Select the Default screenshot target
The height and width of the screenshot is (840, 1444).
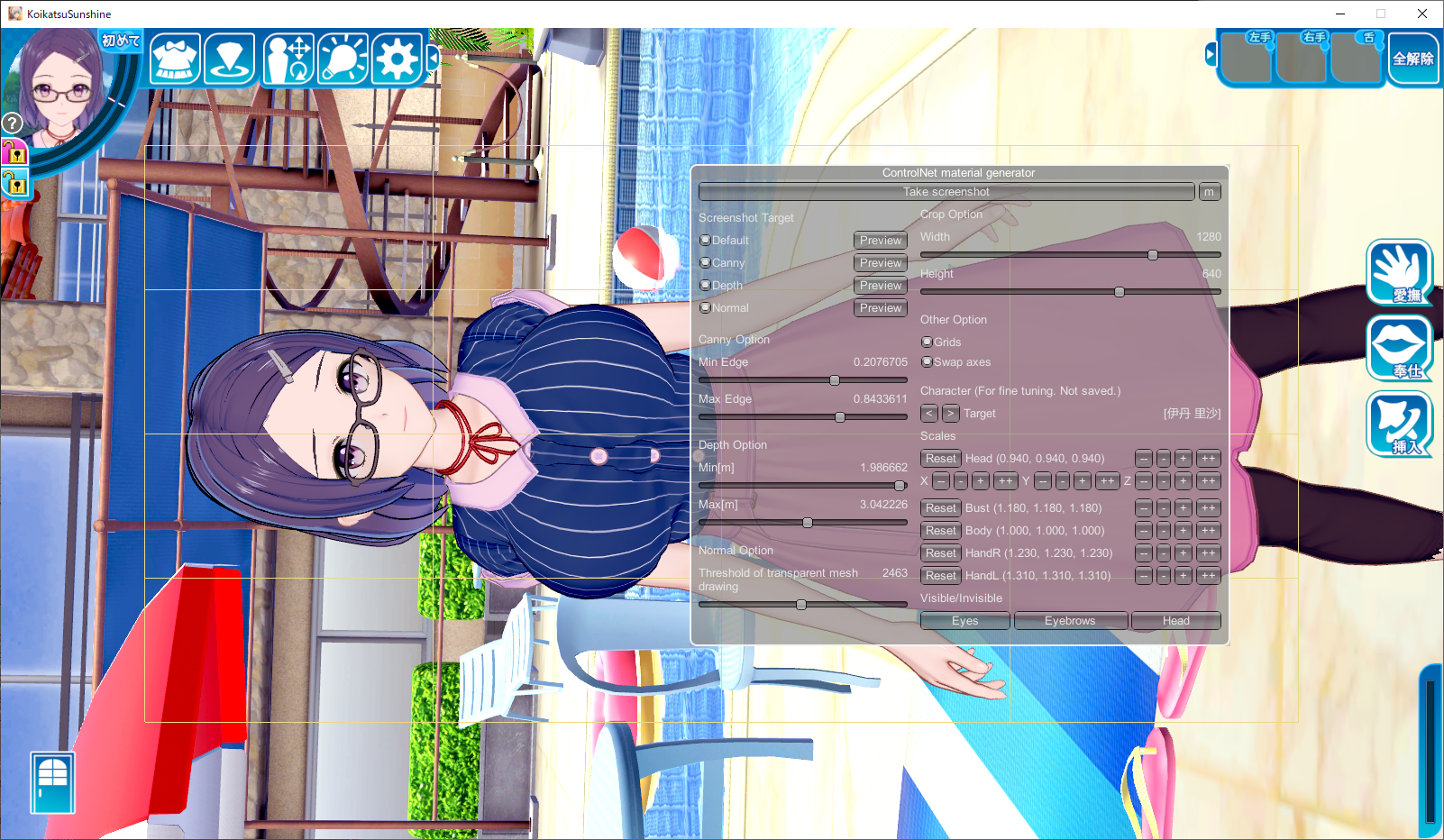[x=725, y=241]
